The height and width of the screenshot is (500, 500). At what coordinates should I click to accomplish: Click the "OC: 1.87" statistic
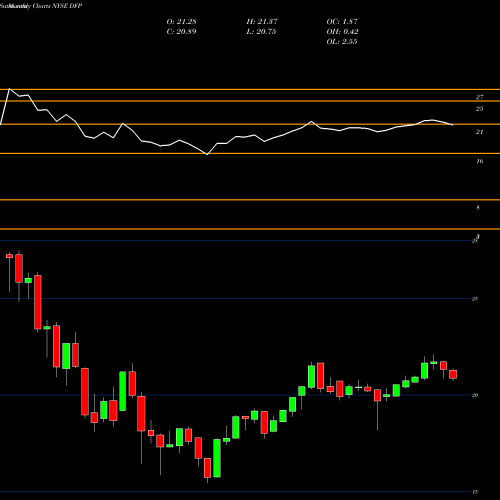pyautogui.click(x=342, y=22)
